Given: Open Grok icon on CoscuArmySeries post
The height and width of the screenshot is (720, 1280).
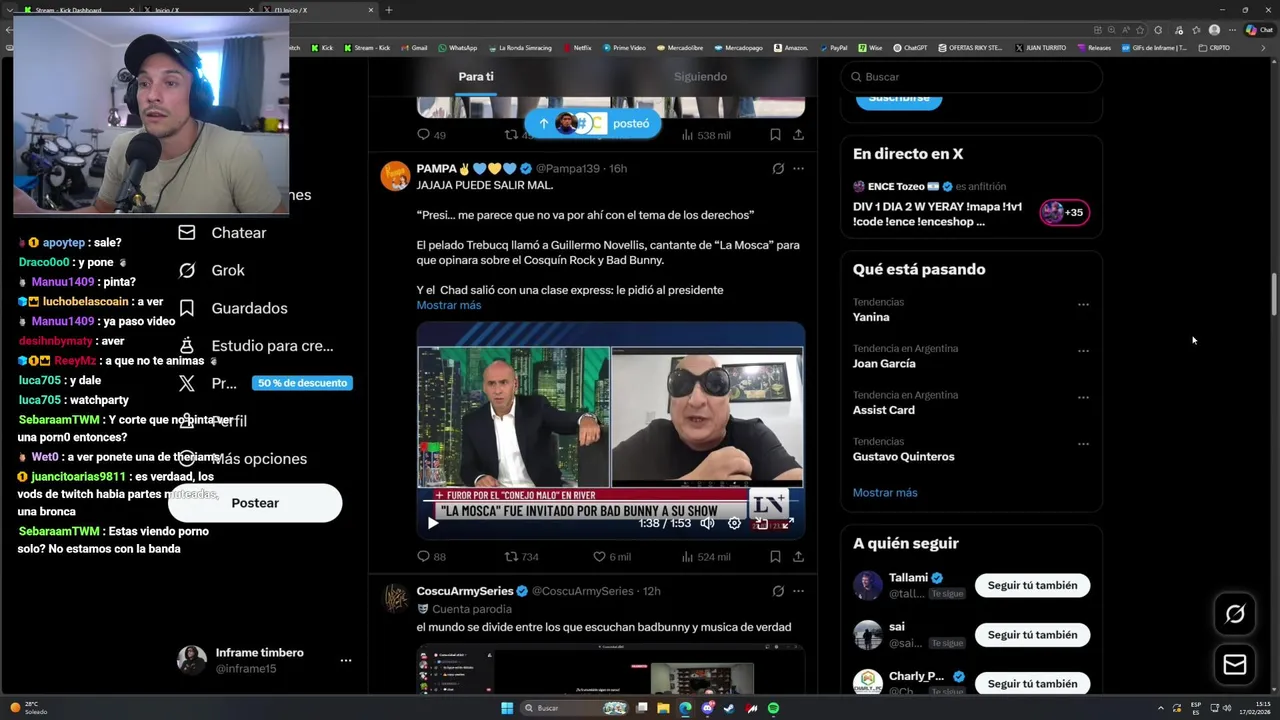Looking at the screenshot, I should coord(778,591).
